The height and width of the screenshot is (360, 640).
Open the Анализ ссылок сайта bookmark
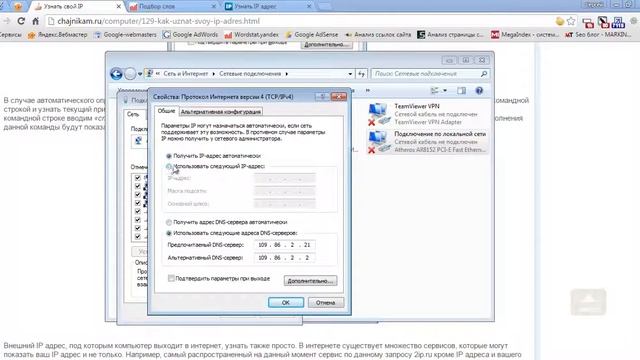click(378, 35)
